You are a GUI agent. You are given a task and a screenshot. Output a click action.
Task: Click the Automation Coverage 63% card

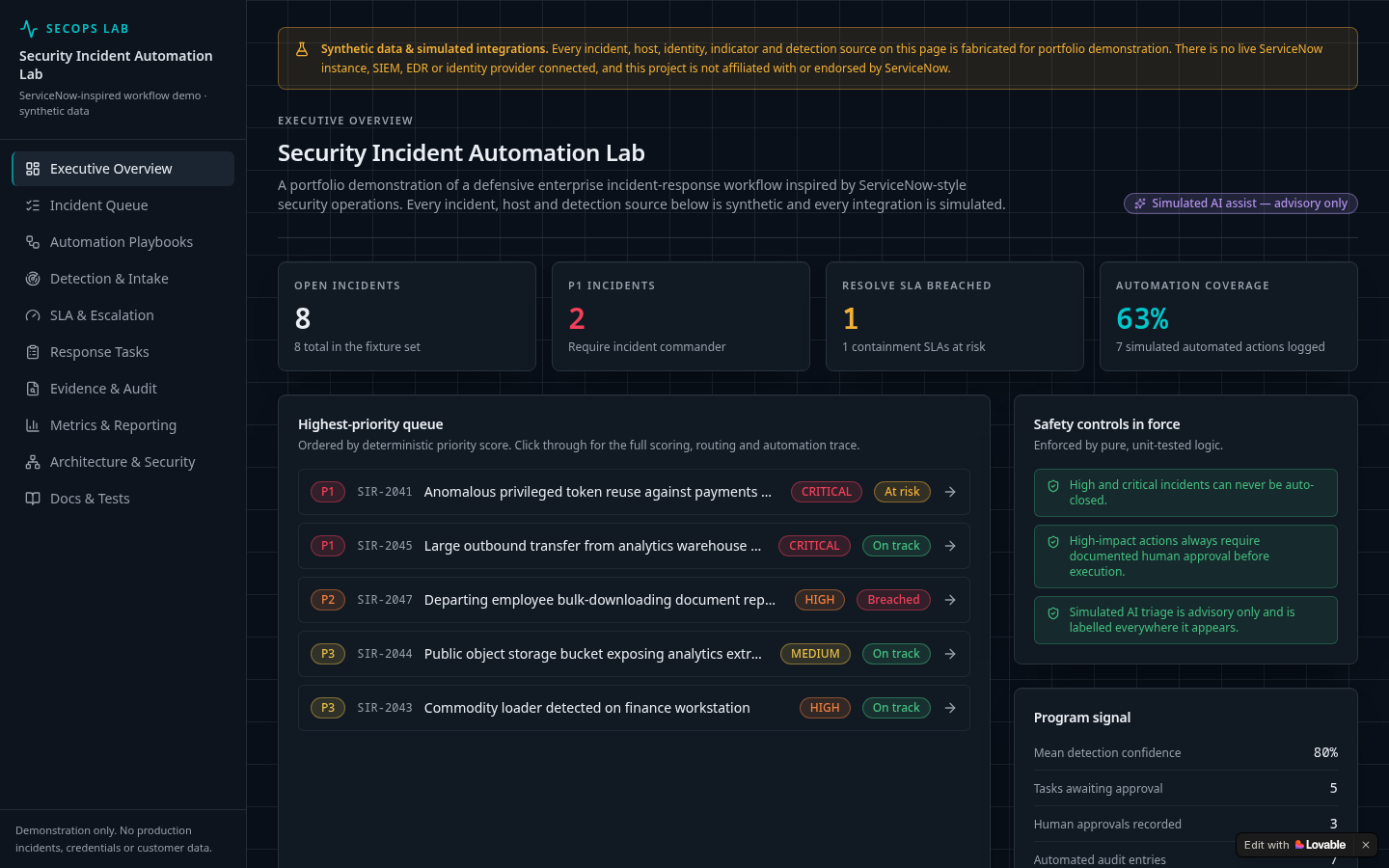click(1229, 316)
